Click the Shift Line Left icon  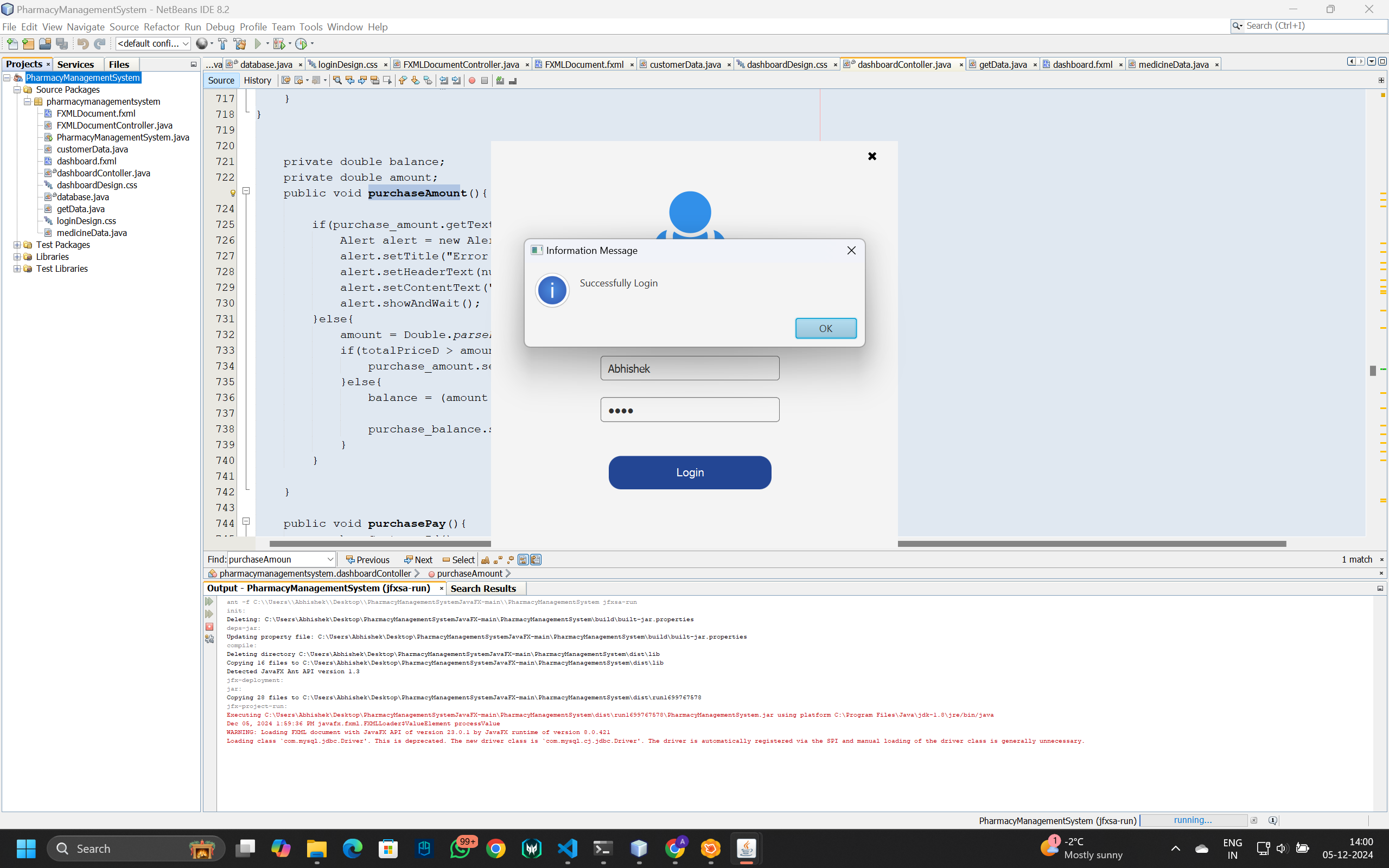point(444,80)
